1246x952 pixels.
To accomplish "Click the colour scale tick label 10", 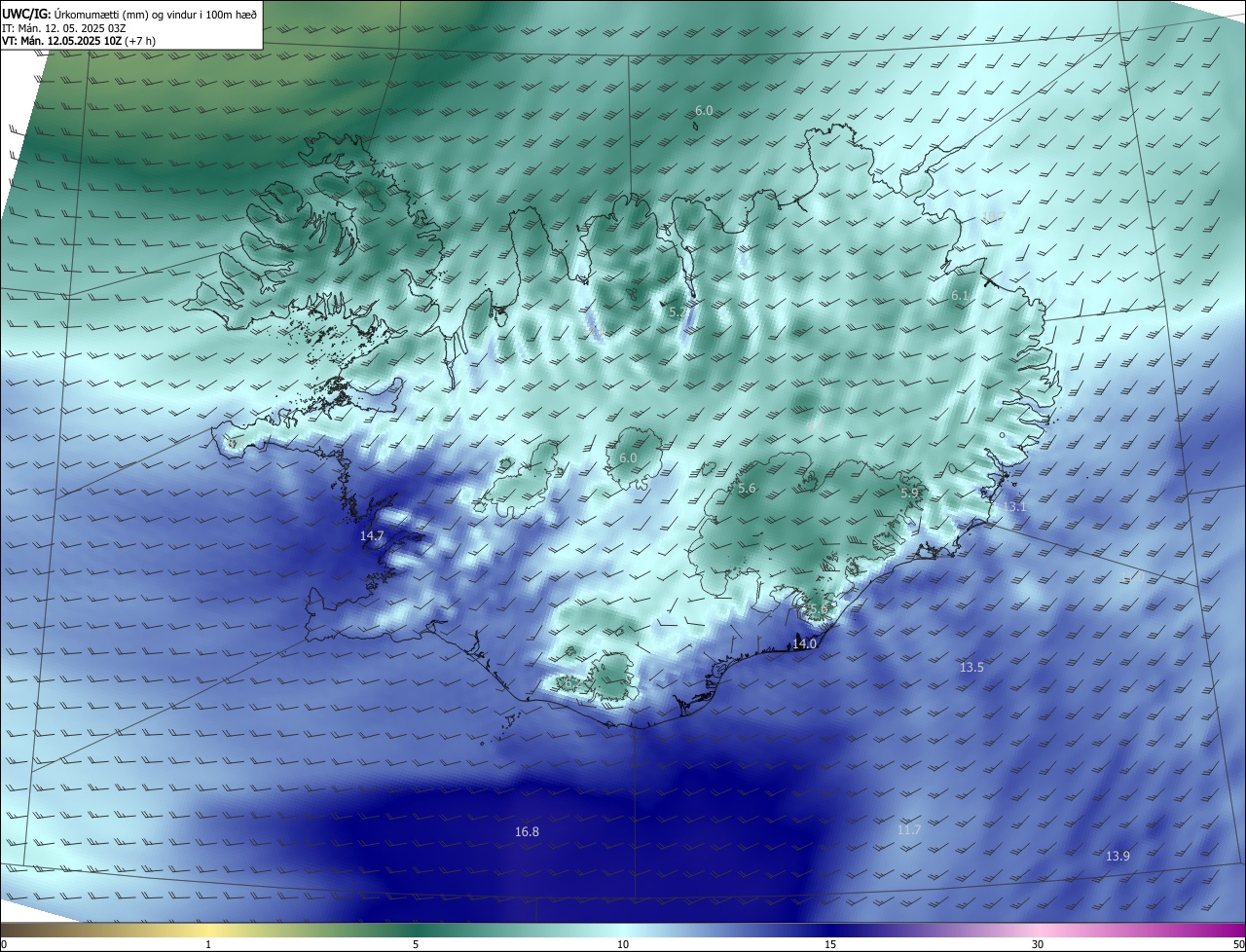I will 623,944.
